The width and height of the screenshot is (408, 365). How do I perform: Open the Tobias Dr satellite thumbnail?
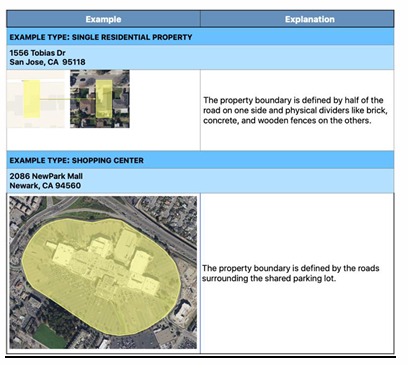coord(100,99)
